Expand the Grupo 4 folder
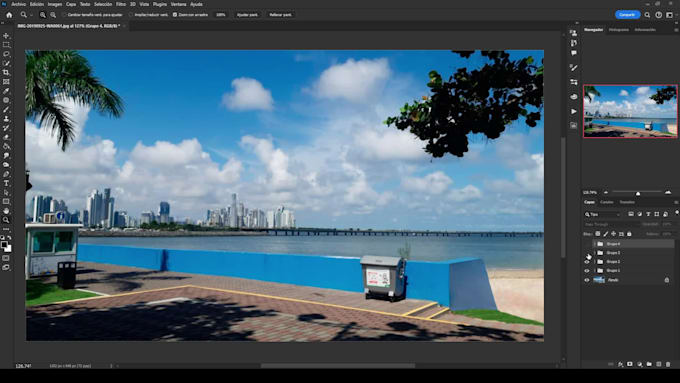The image size is (680, 383). (595, 244)
